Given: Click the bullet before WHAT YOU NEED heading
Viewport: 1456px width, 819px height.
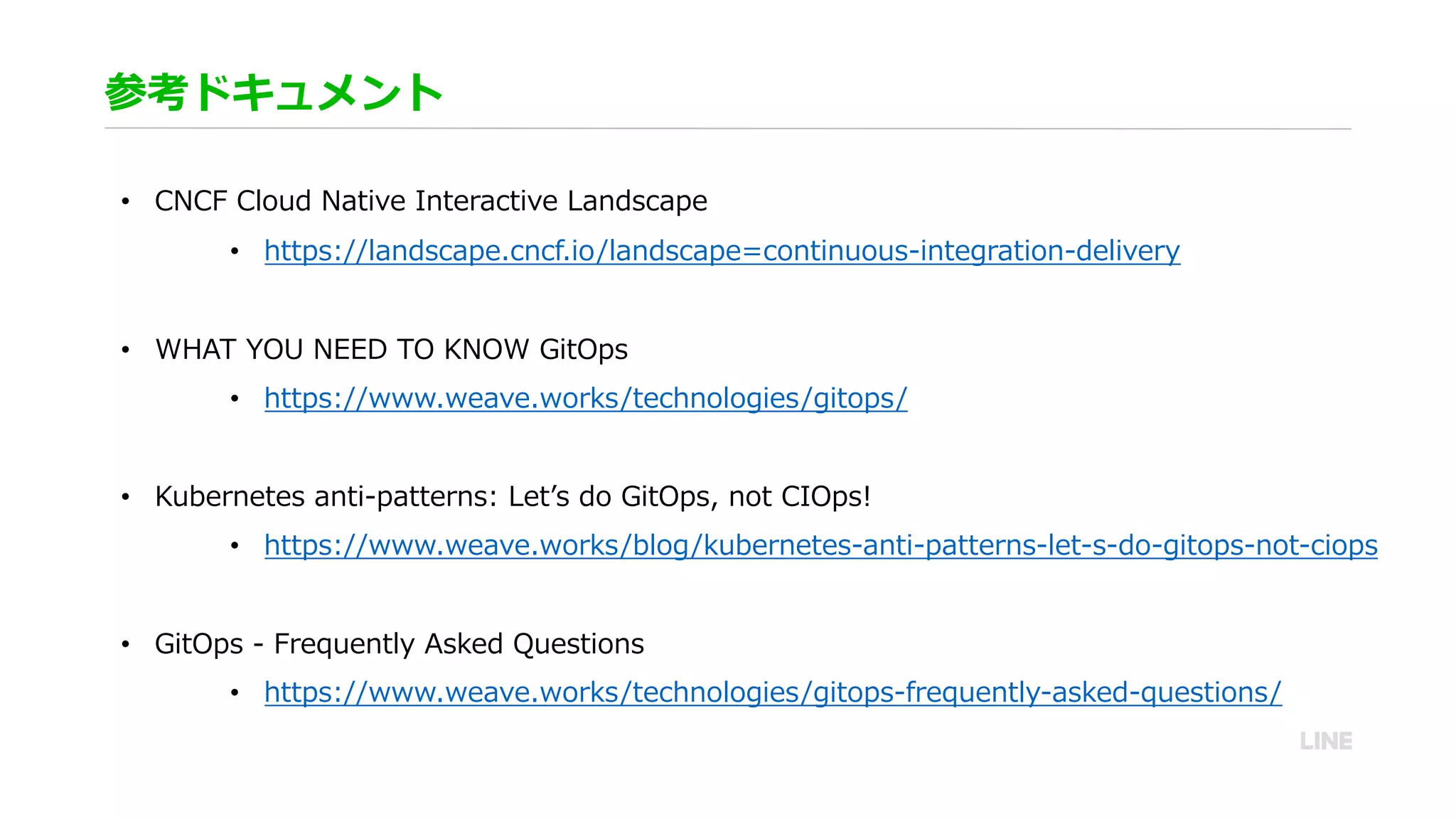Looking at the screenshot, I should [125, 350].
